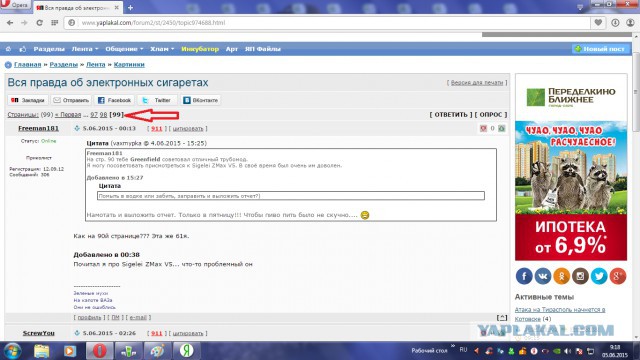
Task: Open the Opera main menu button
Action: 16,5
